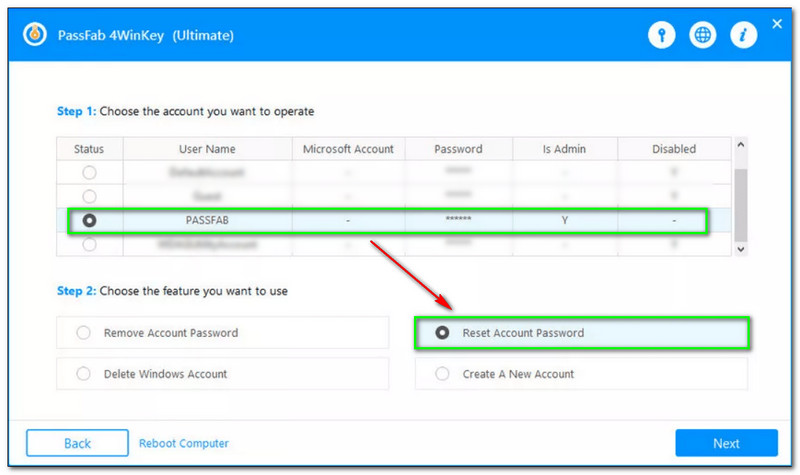
Task: Open the info about icon
Action: pyautogui.click(x=743, y=35)
